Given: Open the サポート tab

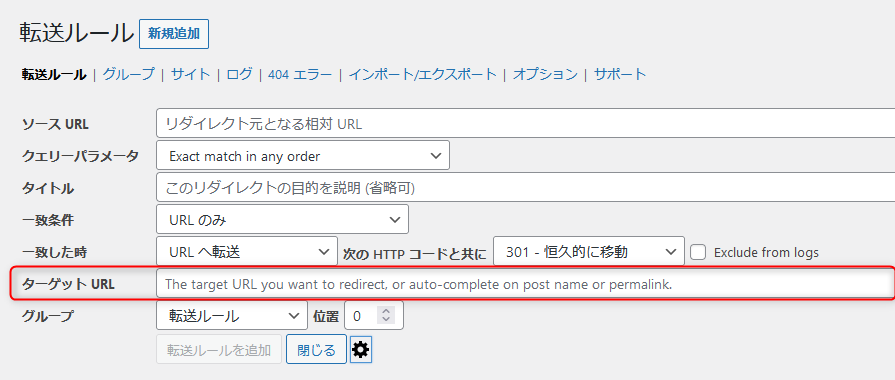Looking at the screenshot, I should [x=620, y=74].
